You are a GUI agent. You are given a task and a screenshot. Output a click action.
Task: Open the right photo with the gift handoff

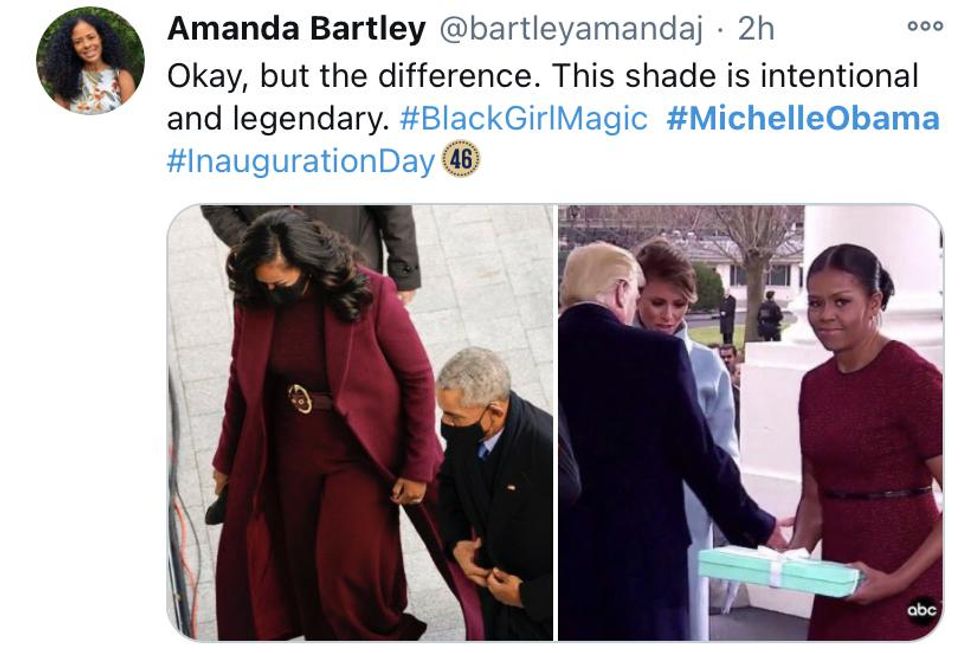click(x=751, y=422)
